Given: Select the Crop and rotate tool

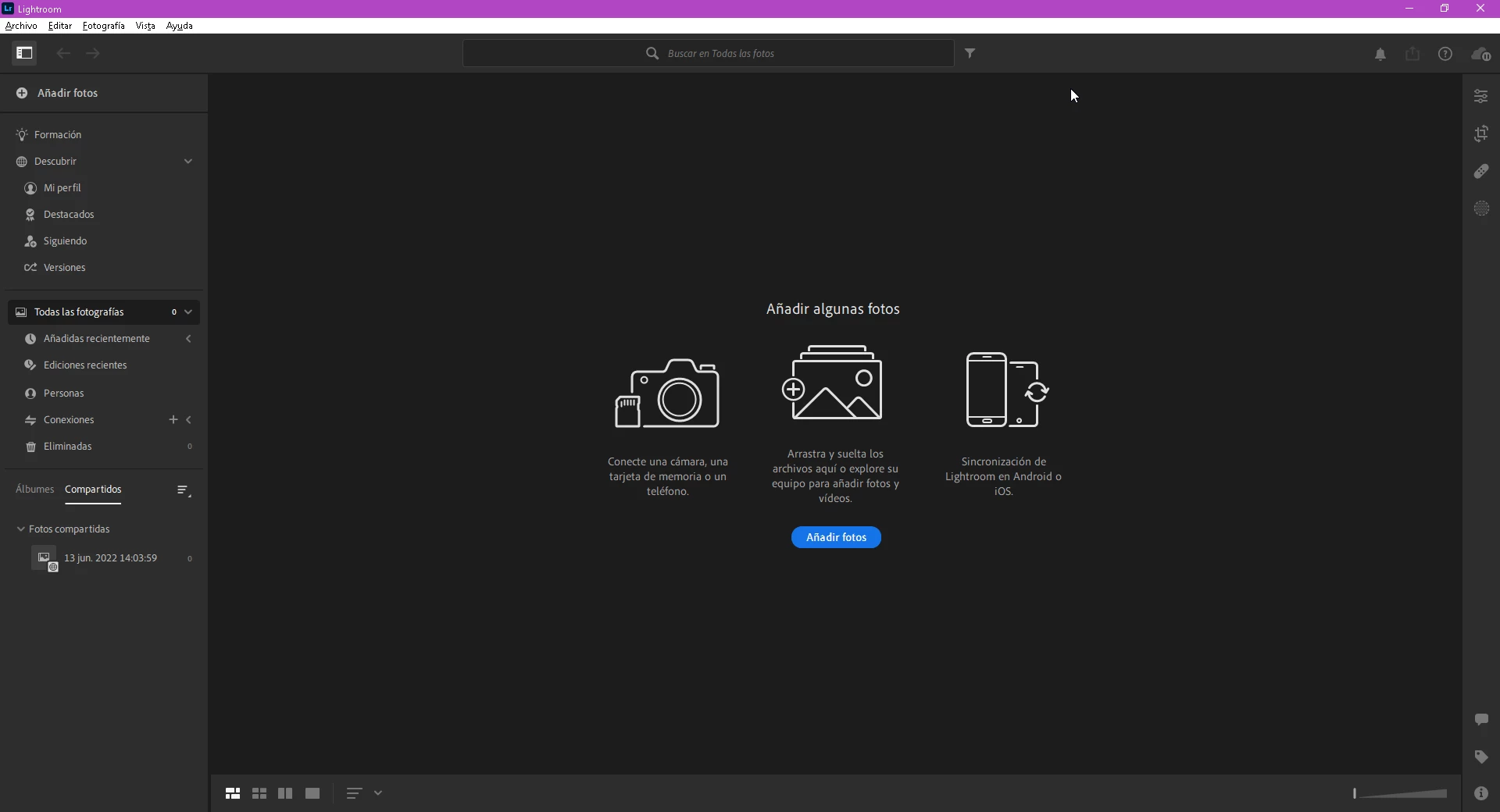Looking at the screenshot, I should pyautogui.click(x=1481, y=134).
